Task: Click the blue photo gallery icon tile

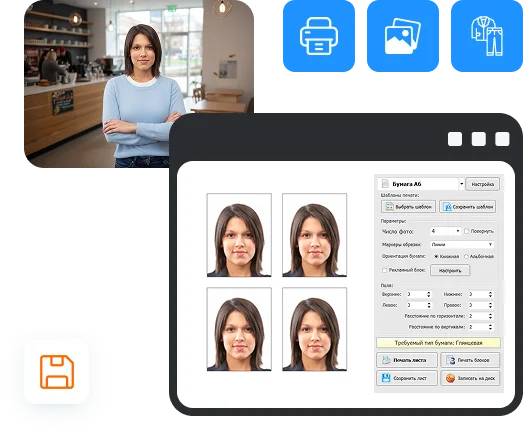Action: [403, 36]
